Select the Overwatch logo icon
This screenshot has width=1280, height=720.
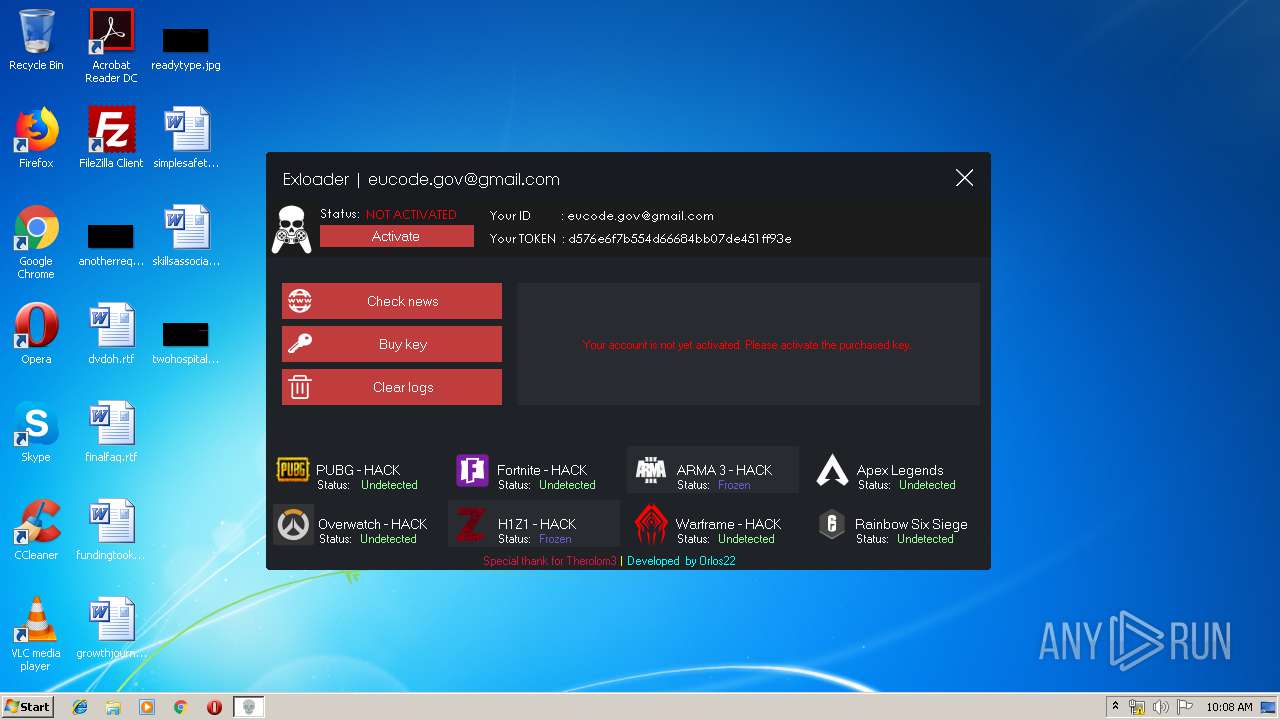click(x=293, y=524)
